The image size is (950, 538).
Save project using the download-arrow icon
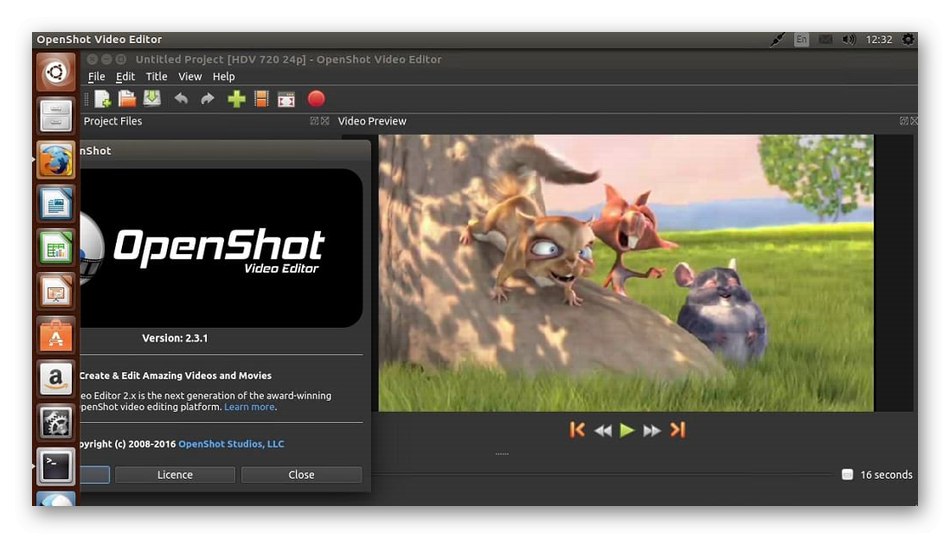coord(151,99)
